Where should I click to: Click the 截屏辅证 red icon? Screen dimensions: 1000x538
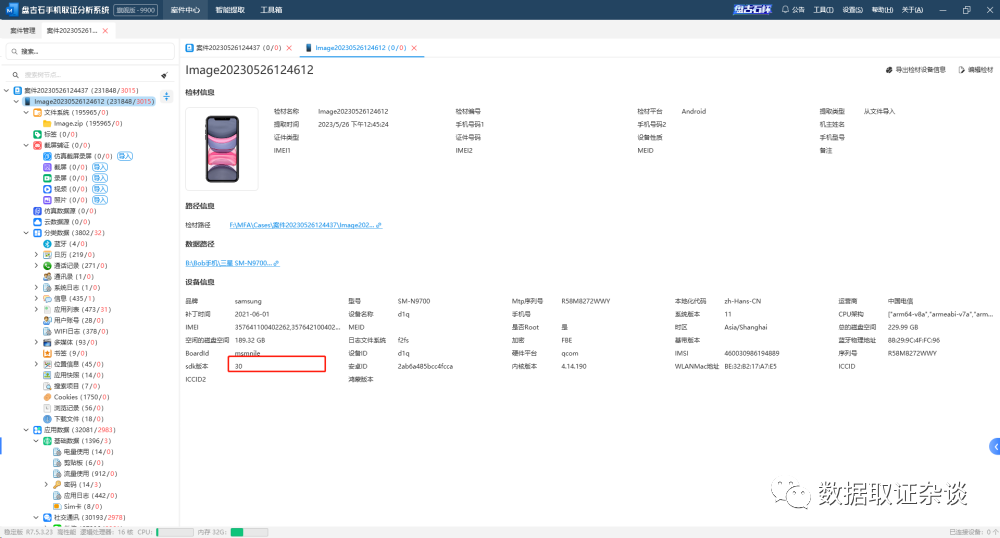38,145
